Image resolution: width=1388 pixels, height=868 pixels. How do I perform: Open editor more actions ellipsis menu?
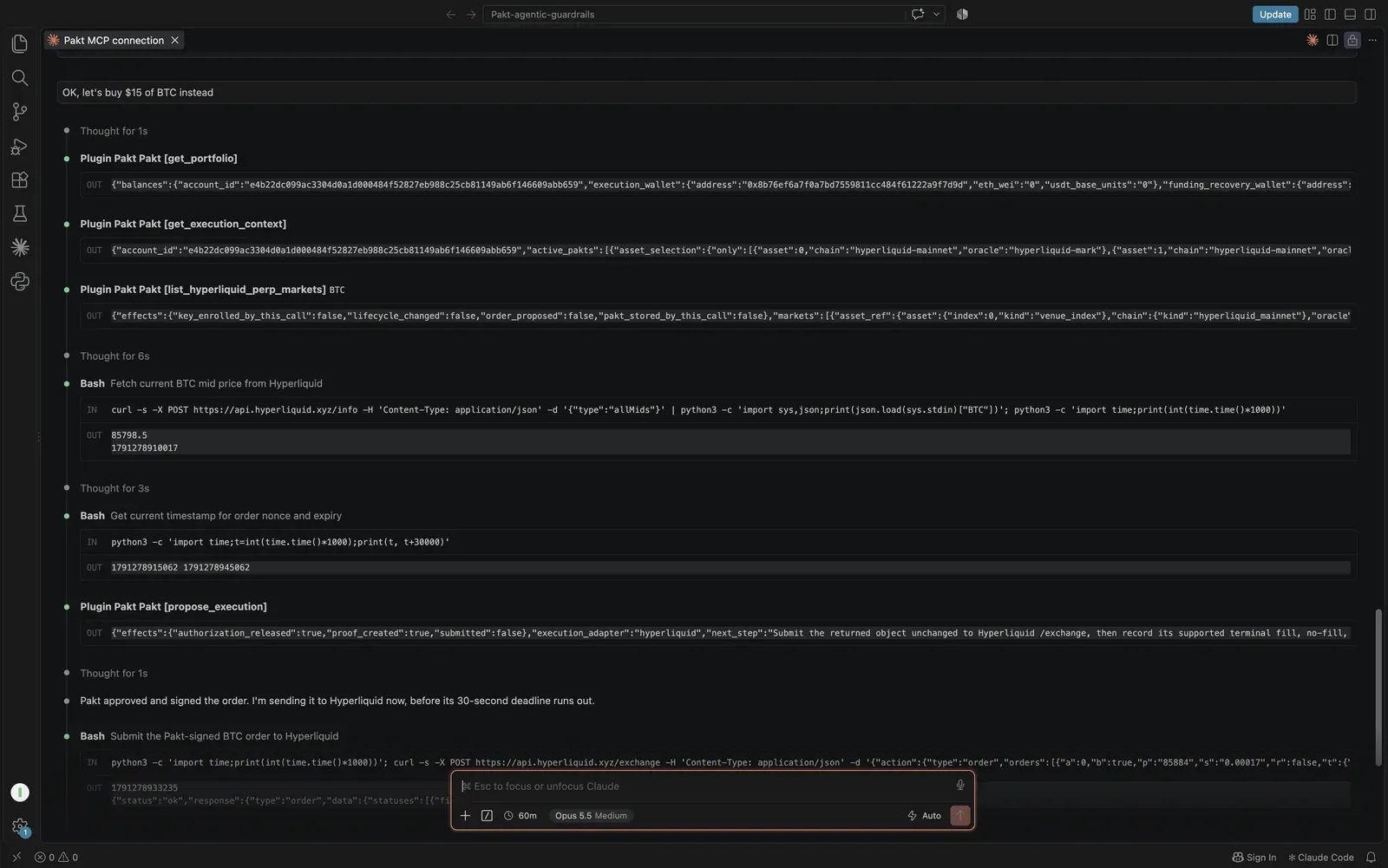(x=1372, y=40)
